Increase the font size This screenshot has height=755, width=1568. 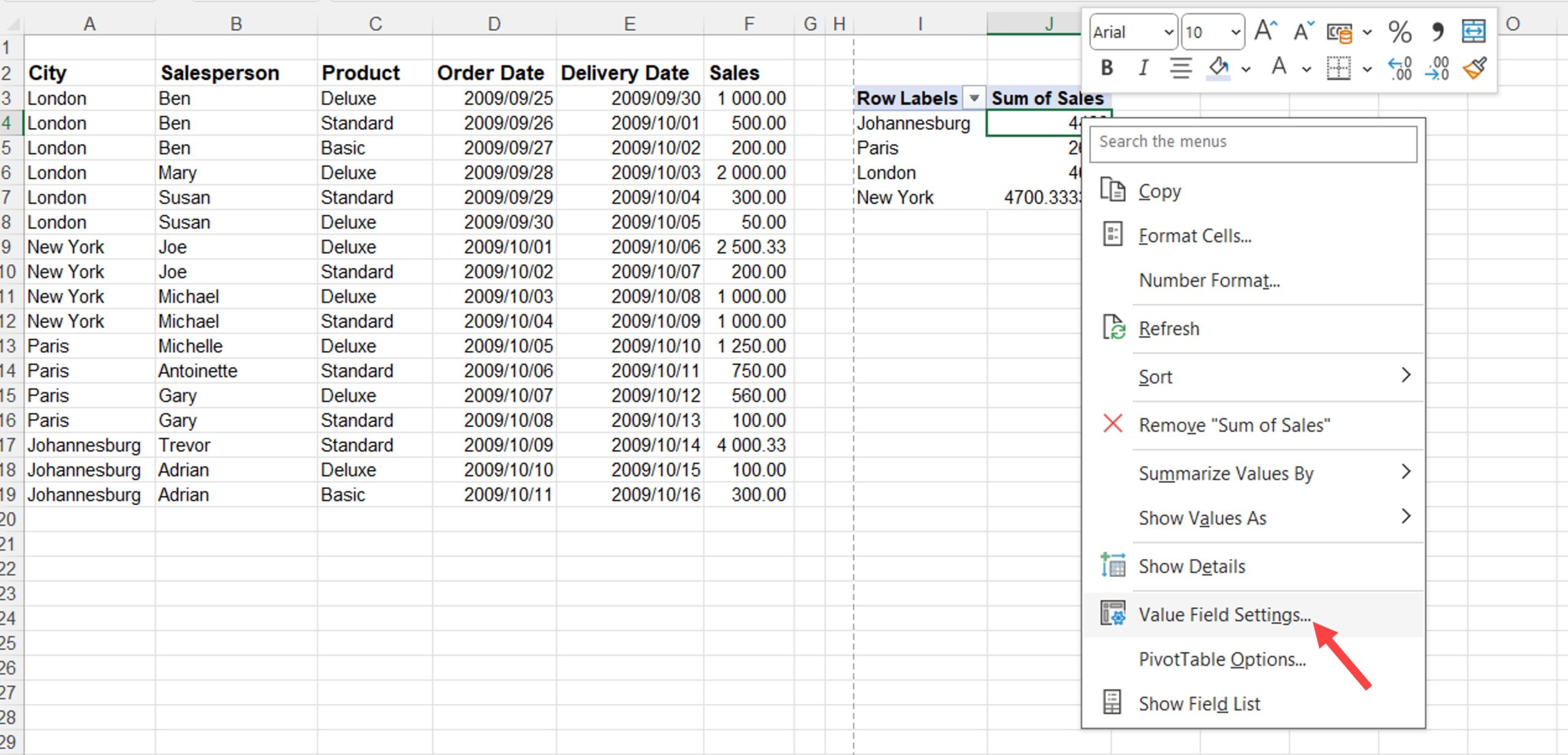[1265, 31]
